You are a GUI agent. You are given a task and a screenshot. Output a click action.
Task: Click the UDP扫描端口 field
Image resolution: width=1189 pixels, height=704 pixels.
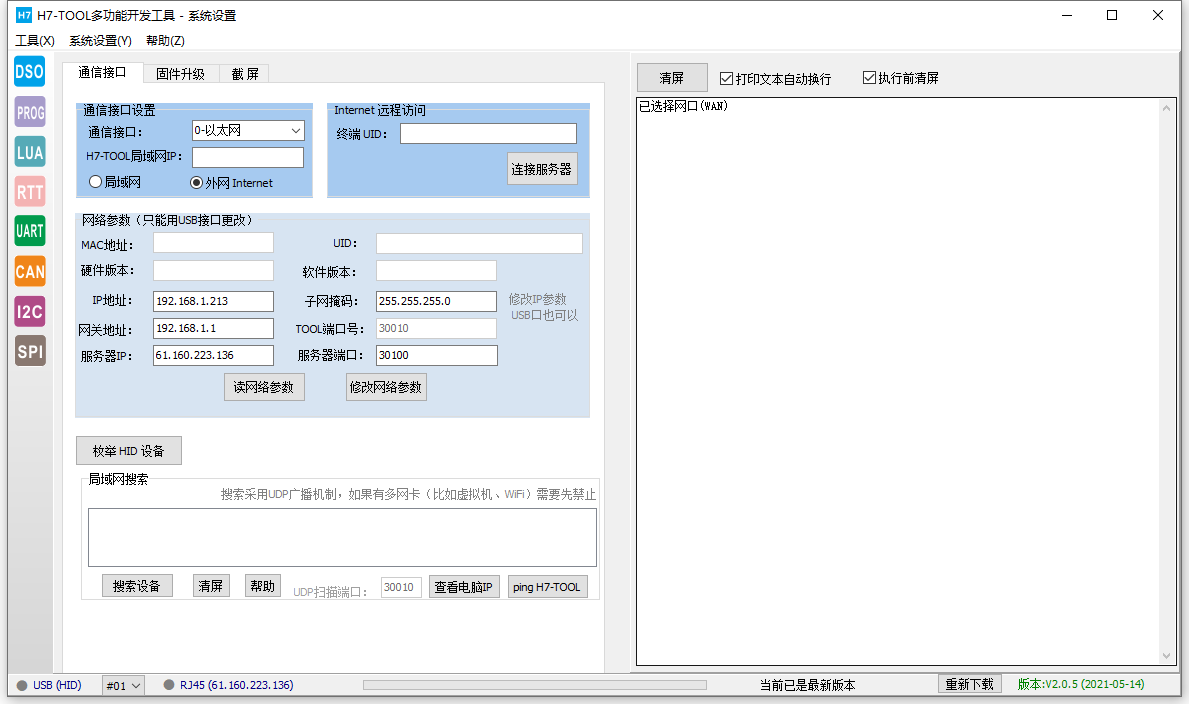click(401, 587)
